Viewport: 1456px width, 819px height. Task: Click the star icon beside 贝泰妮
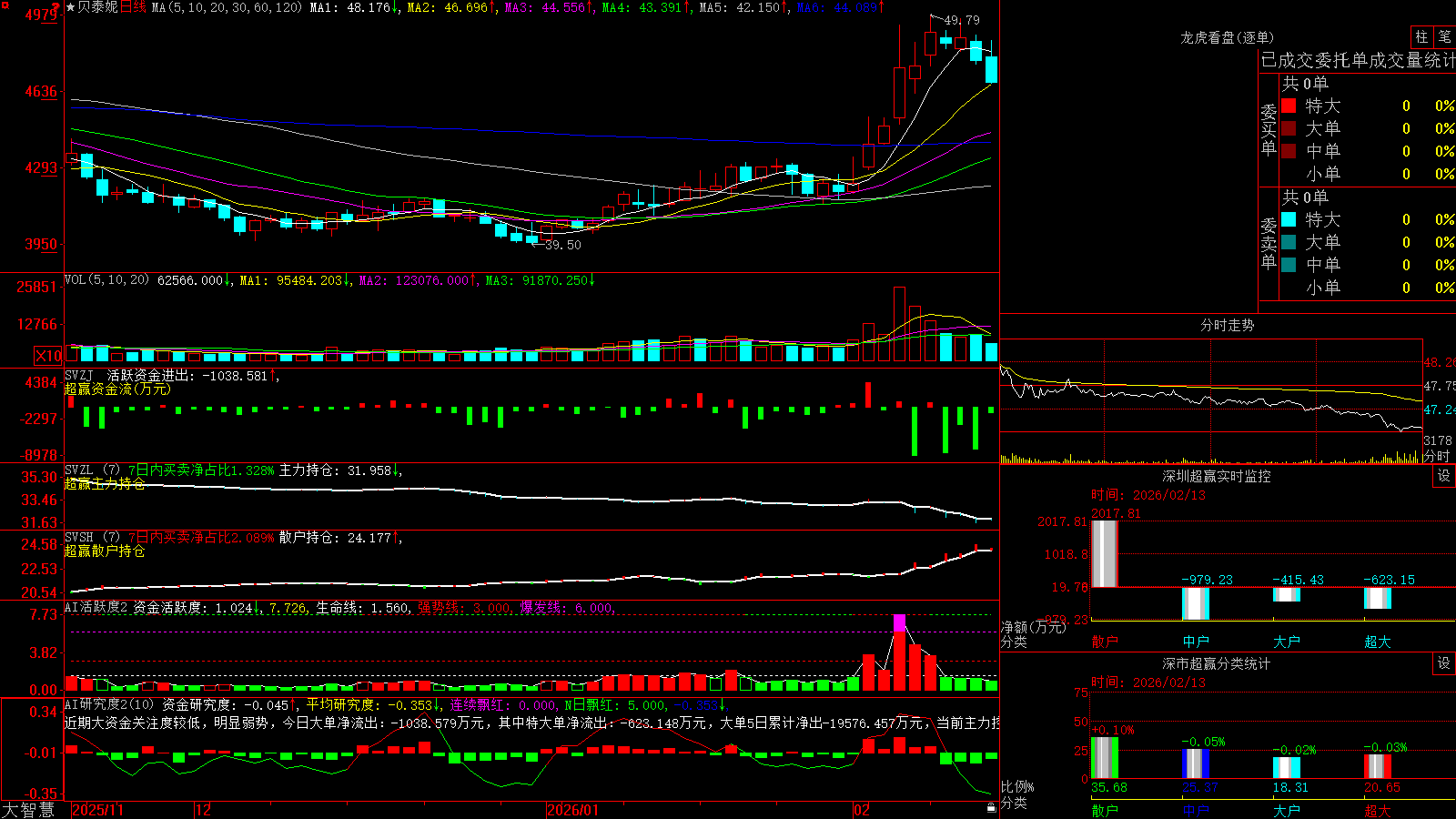[70, 7]
